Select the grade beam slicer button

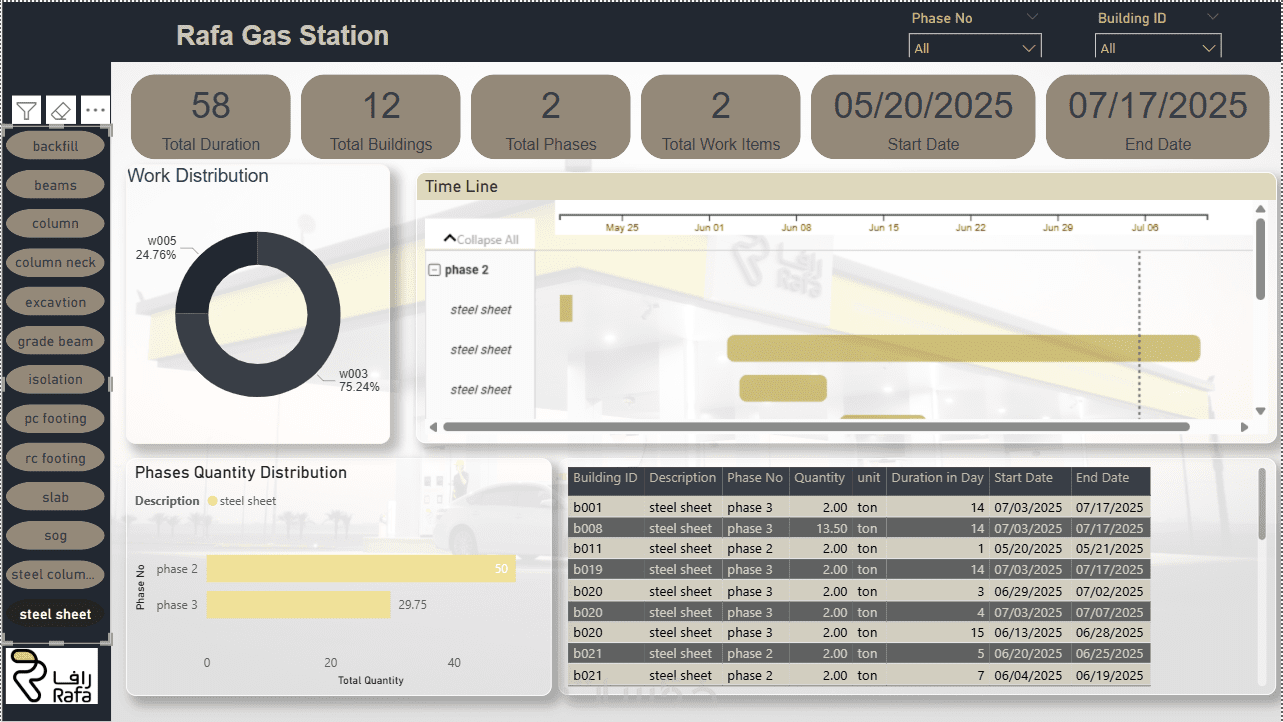[55, 341]
